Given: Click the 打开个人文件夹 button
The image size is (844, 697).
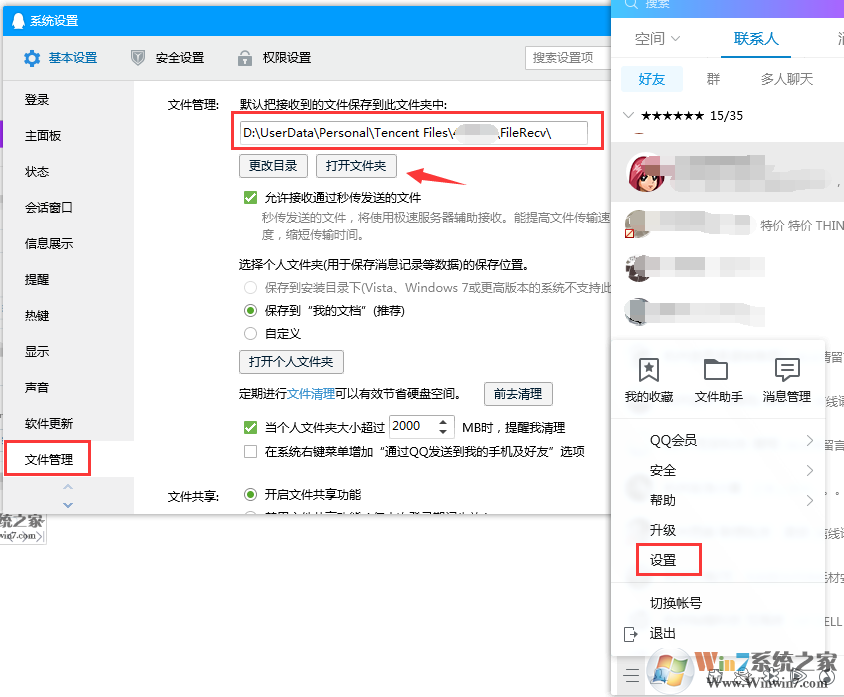Looking at the screenshot, I should 291,362.
